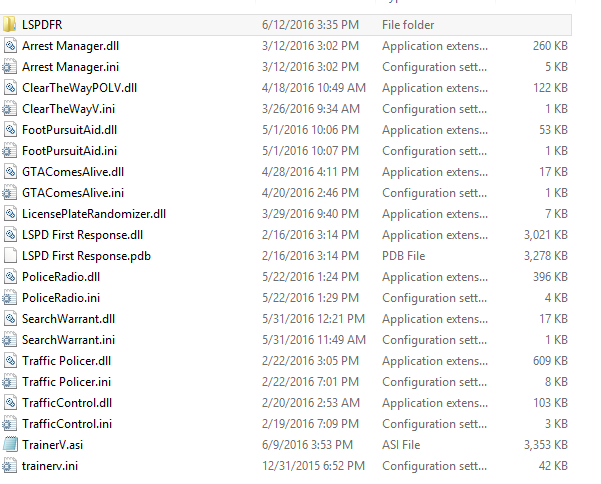Select the file name trainerv.ini
This screenshot has width=601, height=484.
[x=50, y=466]
